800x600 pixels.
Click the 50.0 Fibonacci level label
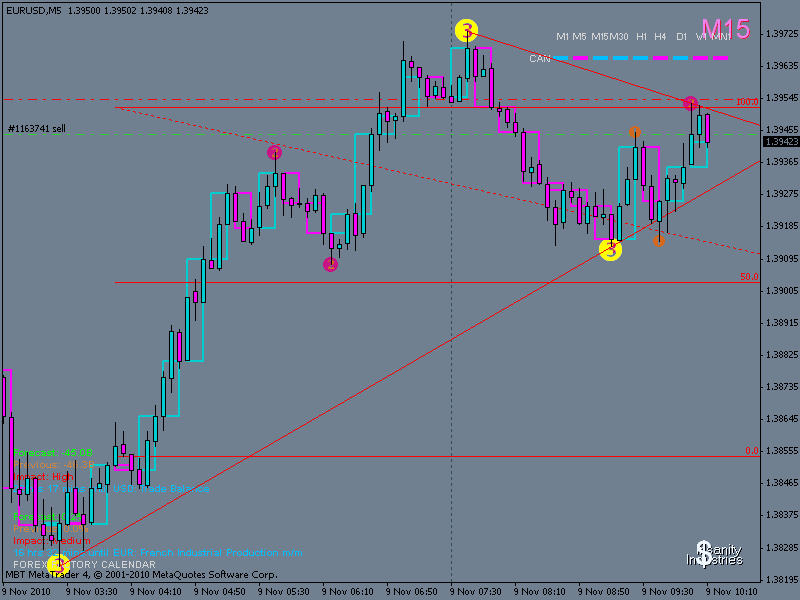pos(747,277)
